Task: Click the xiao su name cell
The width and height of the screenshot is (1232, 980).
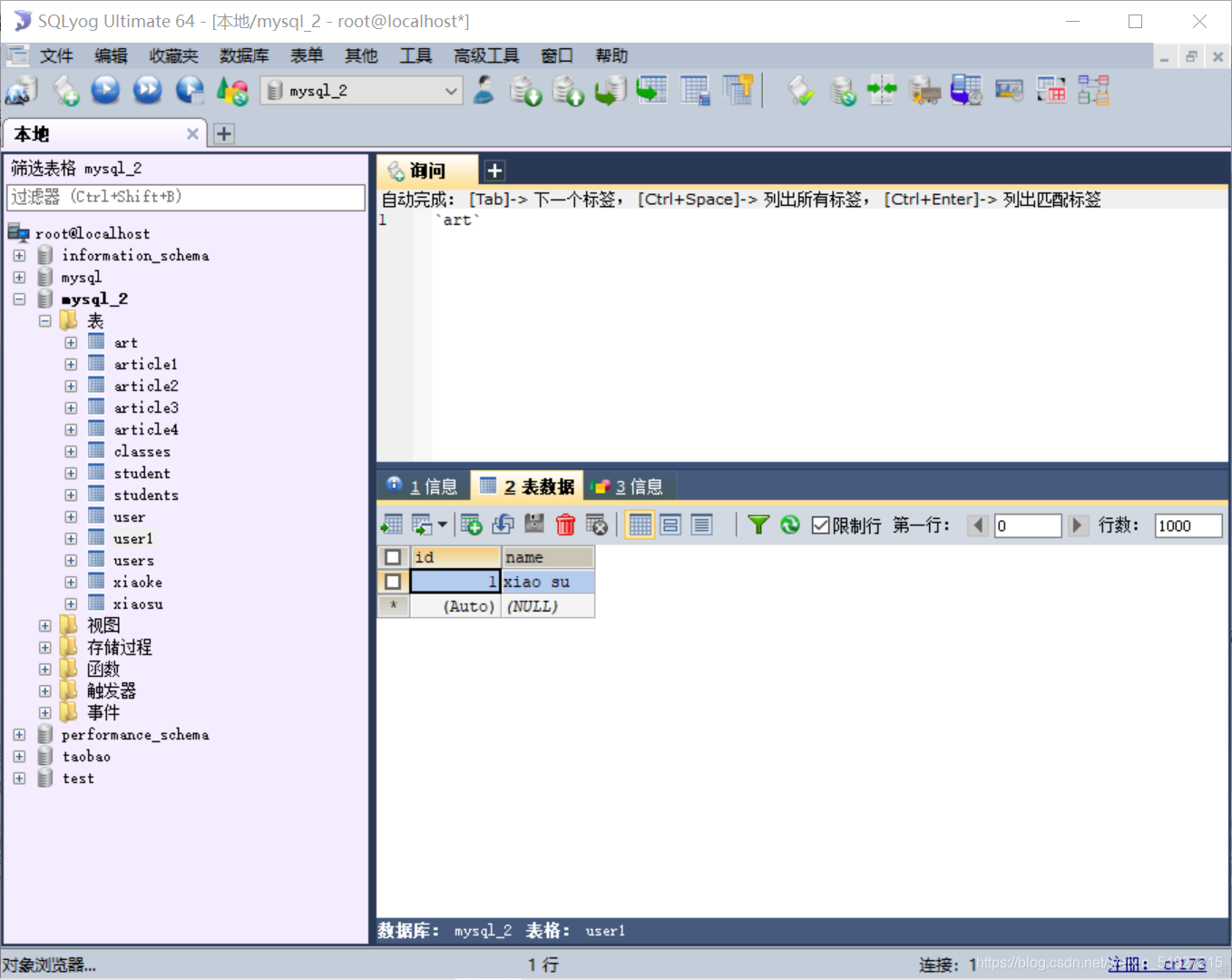Action: point(548,582)
